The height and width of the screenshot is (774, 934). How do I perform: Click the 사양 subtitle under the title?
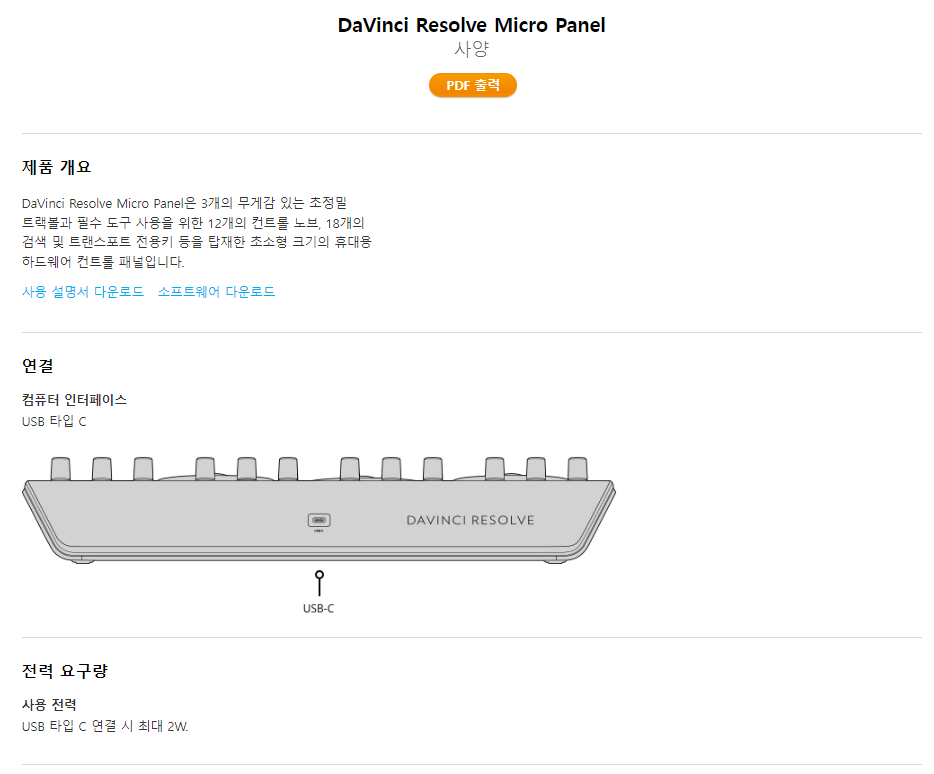471,50
